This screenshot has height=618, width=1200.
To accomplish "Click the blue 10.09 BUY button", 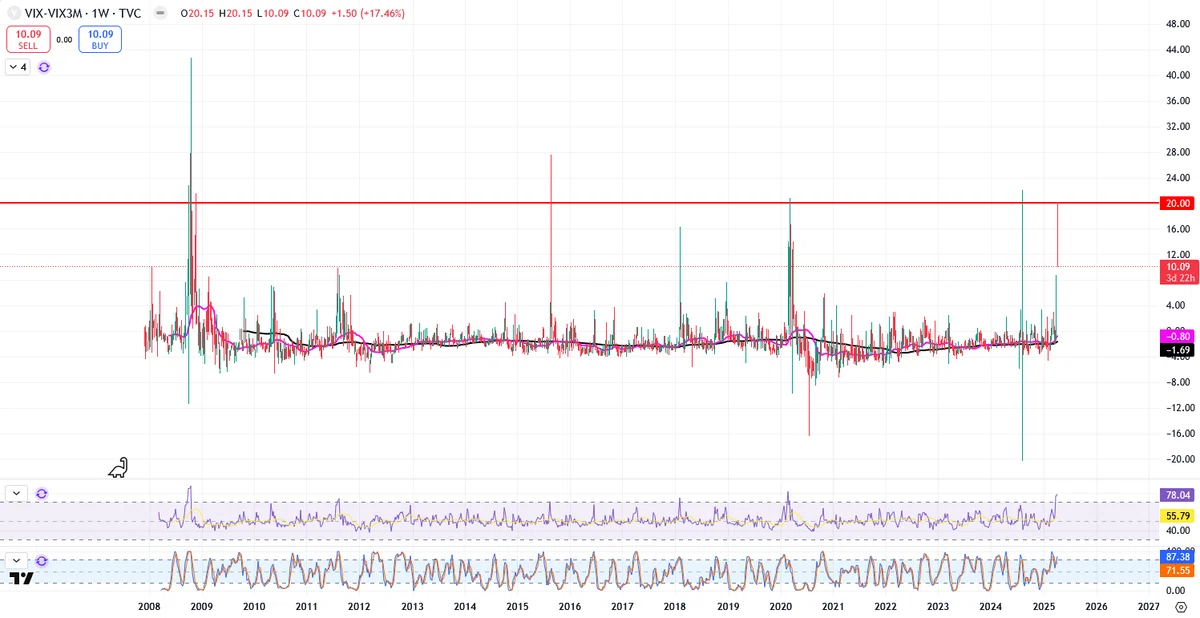I will point(100,39).
